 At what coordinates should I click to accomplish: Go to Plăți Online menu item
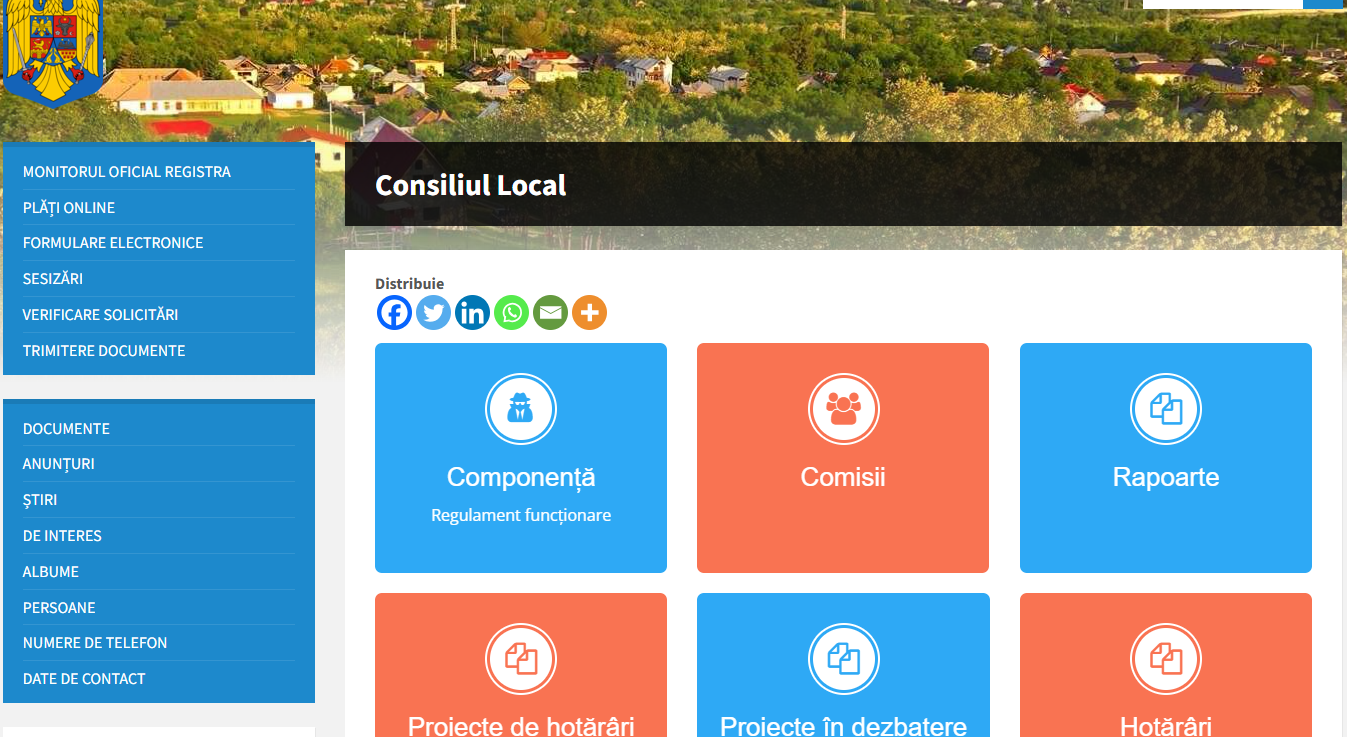coord(69,208)
